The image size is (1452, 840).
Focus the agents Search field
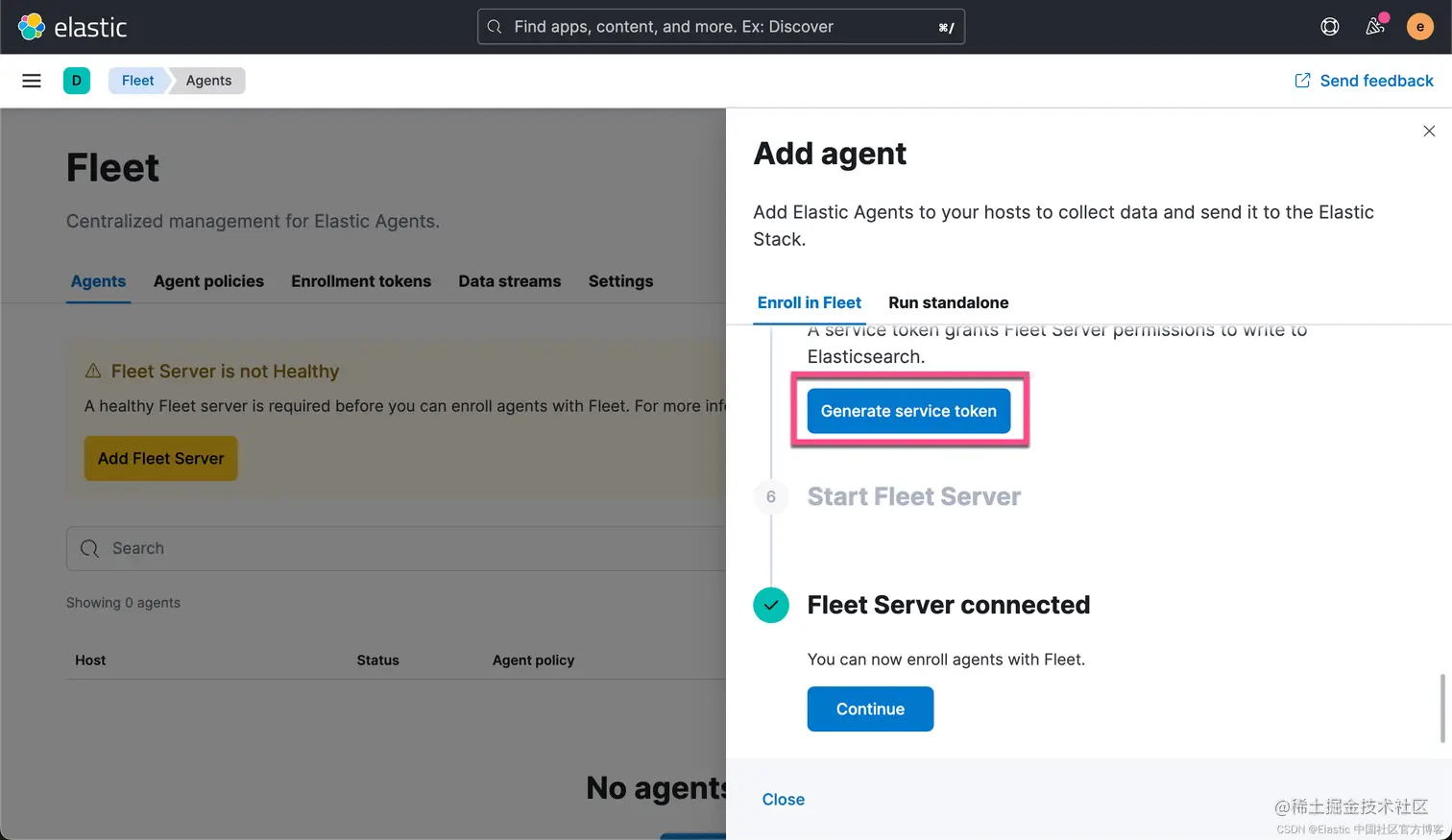(396, 548)
